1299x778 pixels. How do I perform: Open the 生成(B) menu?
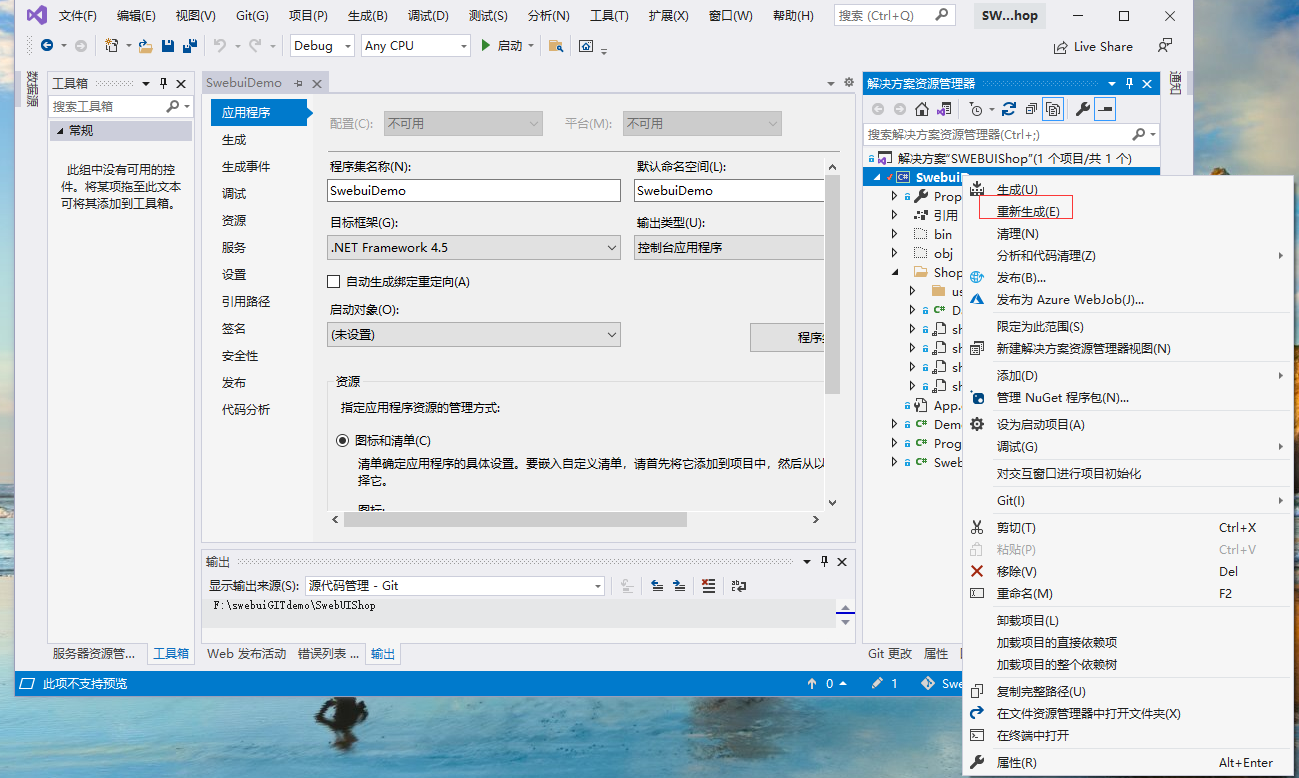coord(368,16)
